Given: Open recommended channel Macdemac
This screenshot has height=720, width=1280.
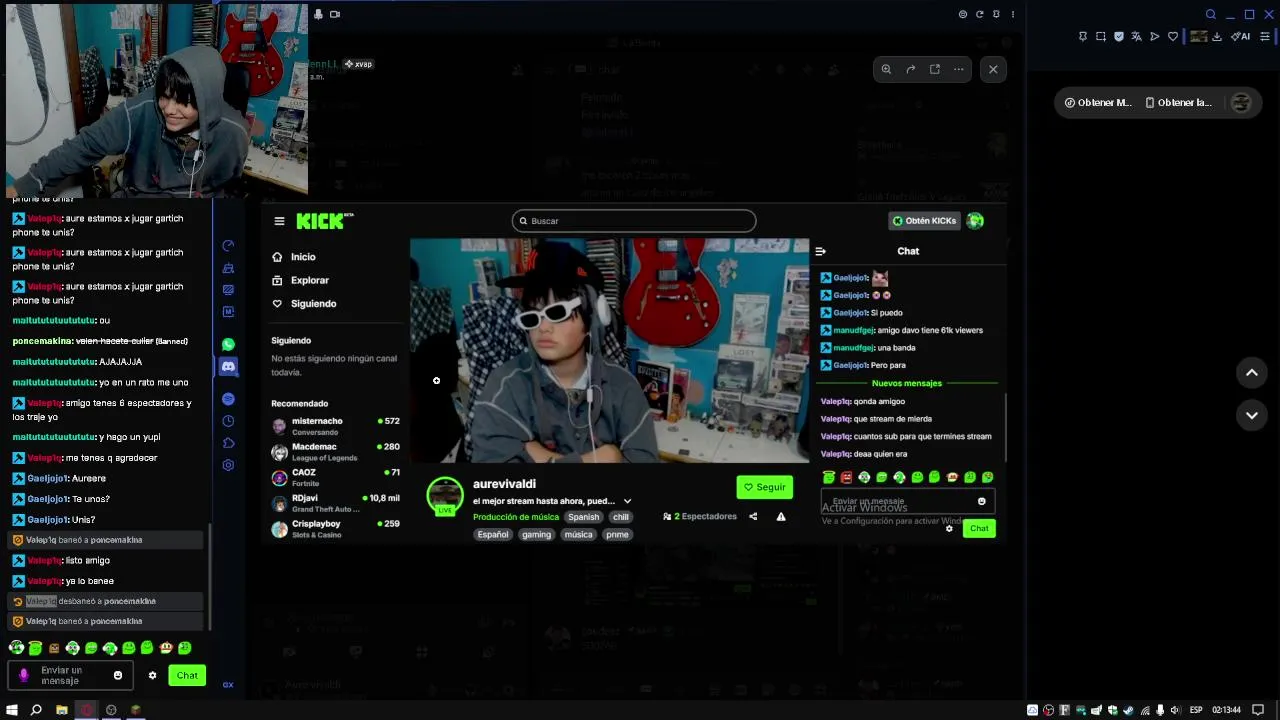Looking at the screenshot, I should point(335,452).
